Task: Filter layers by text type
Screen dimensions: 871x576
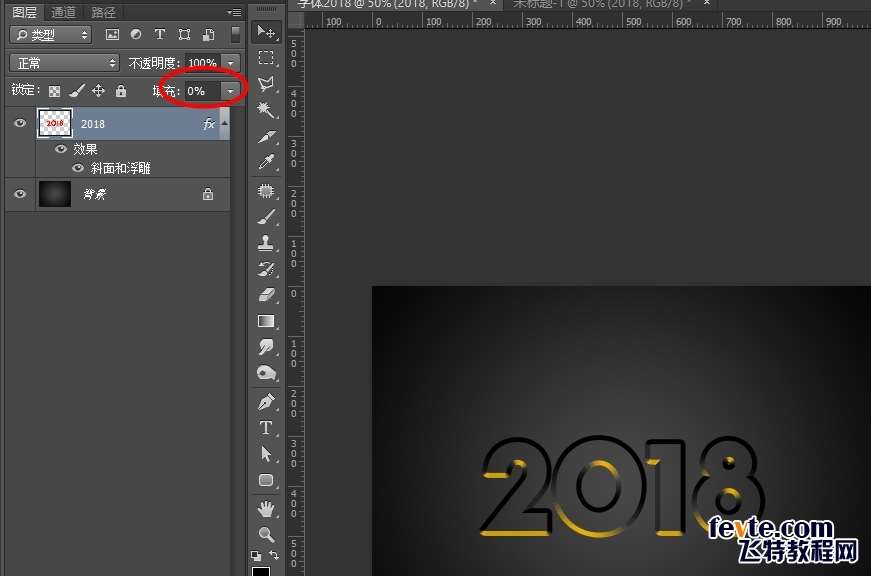Action: [x=159, y=34]
